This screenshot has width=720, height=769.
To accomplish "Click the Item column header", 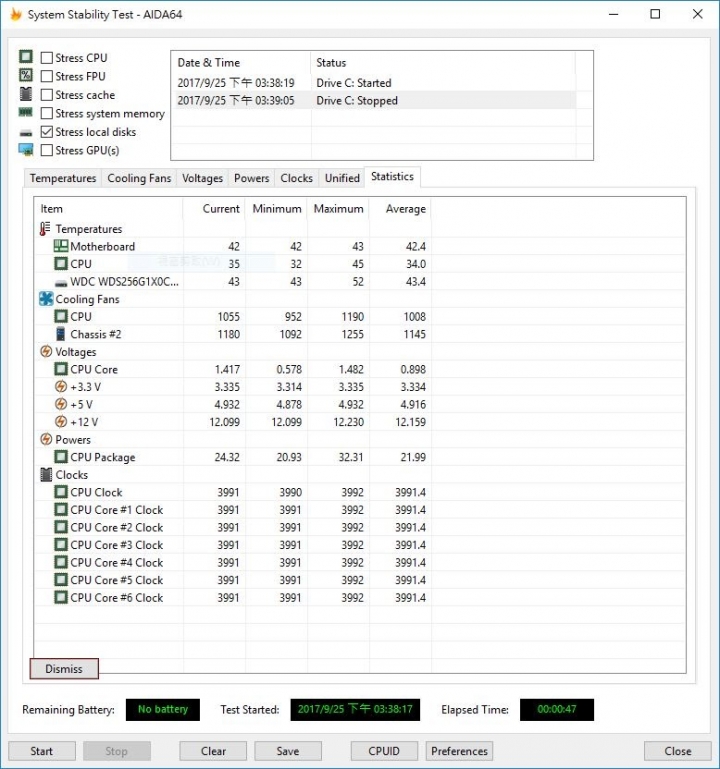I will click(x=109, y=208).
